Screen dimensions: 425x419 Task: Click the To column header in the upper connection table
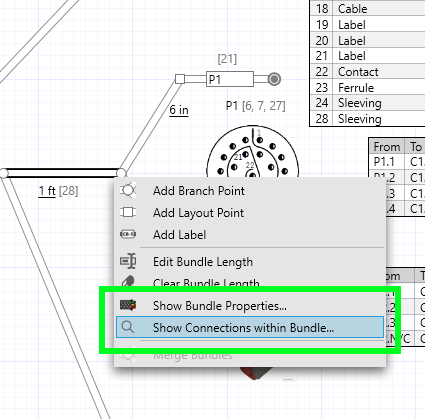415,146
